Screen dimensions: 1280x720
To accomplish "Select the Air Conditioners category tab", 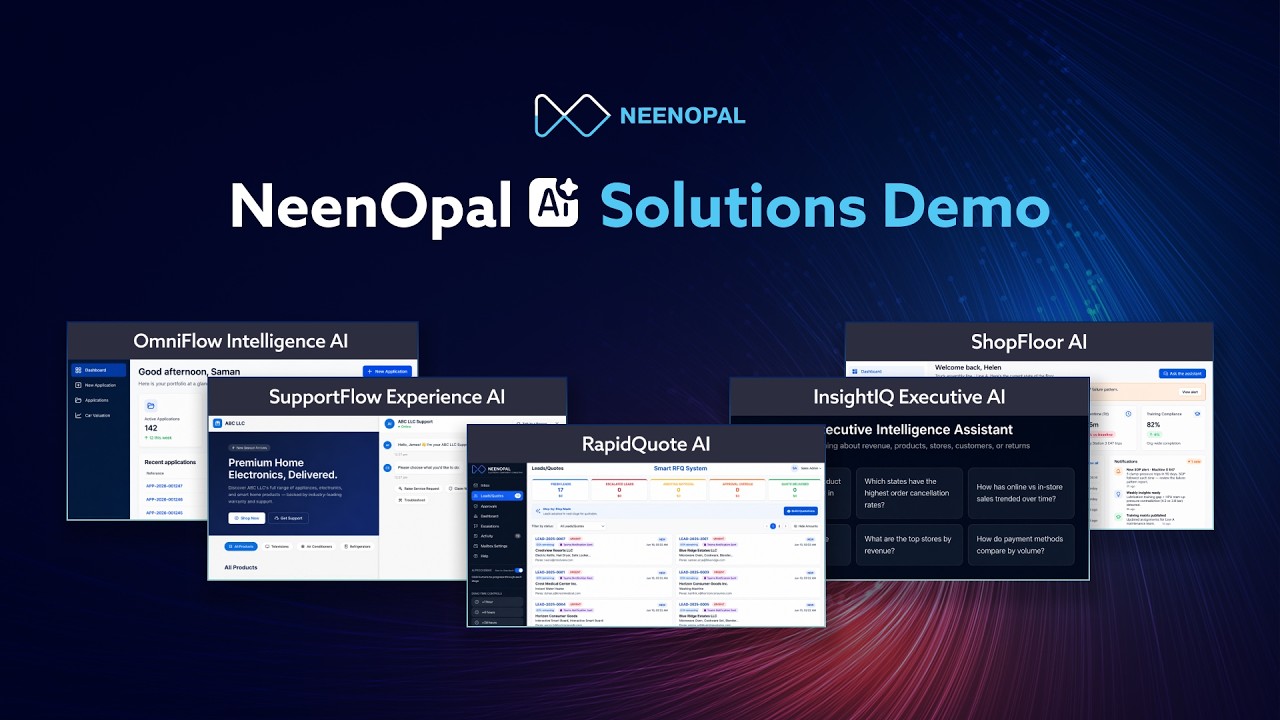I will pyautogui.click(x=318, y=546).
